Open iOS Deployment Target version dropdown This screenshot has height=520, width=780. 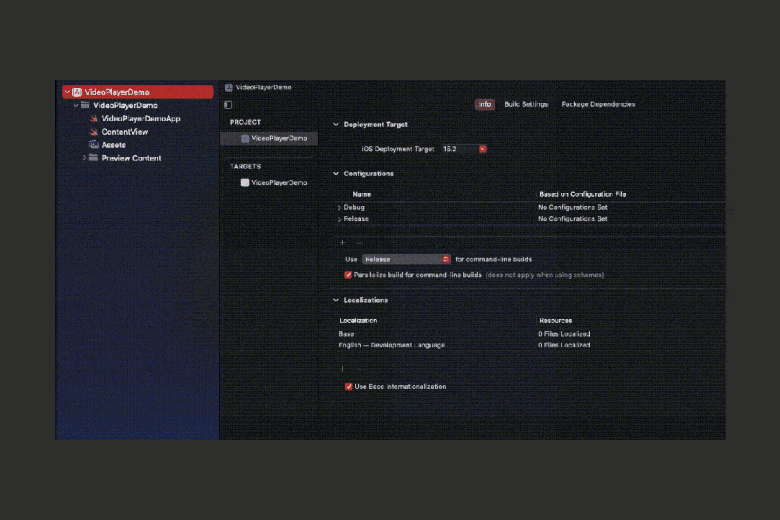(483, 149)
